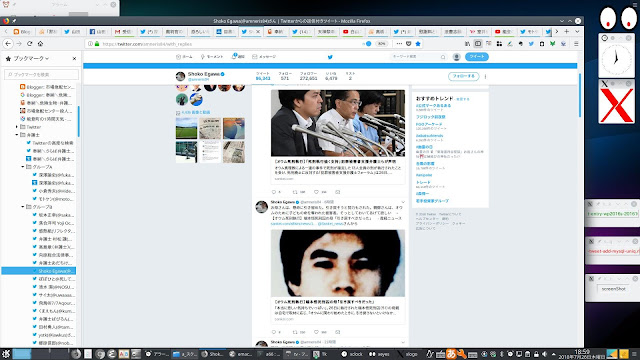The height and width of the screenshot is (360, 640).
Task: Collapse the 弁護士 bookmark folder
Action: (x=17, y=135)
